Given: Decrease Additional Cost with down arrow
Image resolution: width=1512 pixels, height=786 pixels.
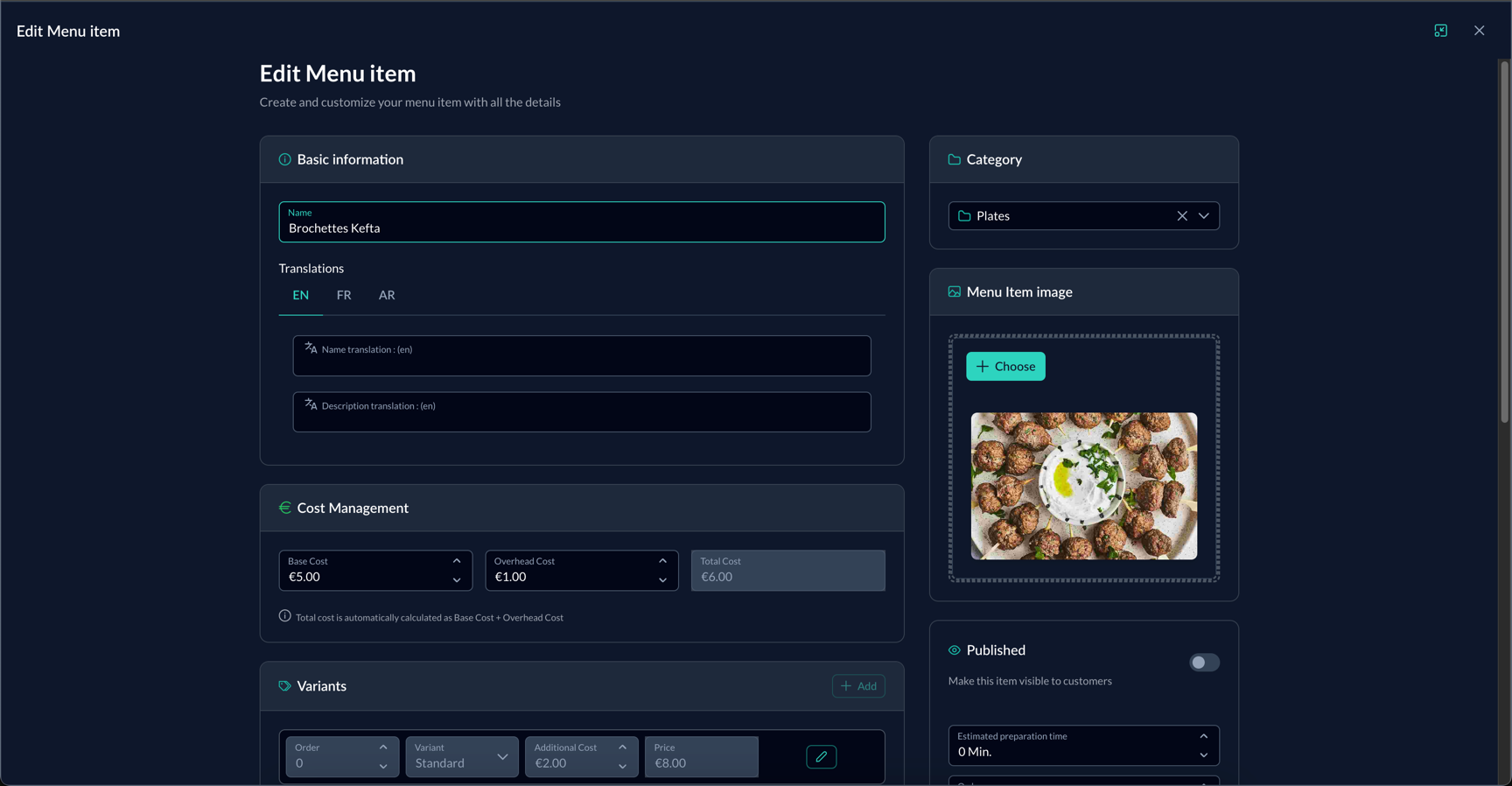Looking at the screenshot, I should pyautogui.click(x=622, y=767).
